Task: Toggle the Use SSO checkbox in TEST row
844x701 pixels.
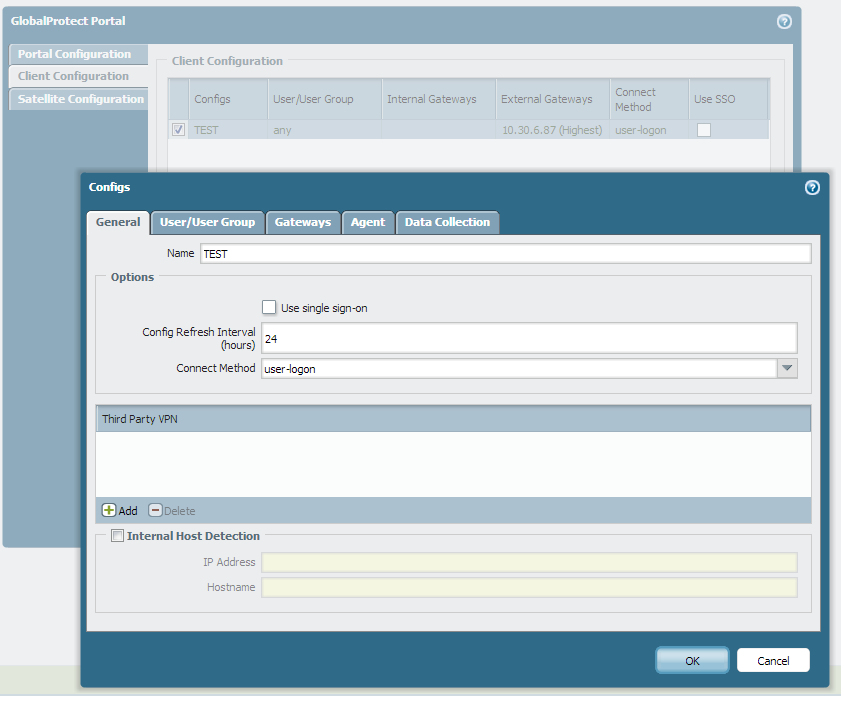Action: tap(704, 130)
